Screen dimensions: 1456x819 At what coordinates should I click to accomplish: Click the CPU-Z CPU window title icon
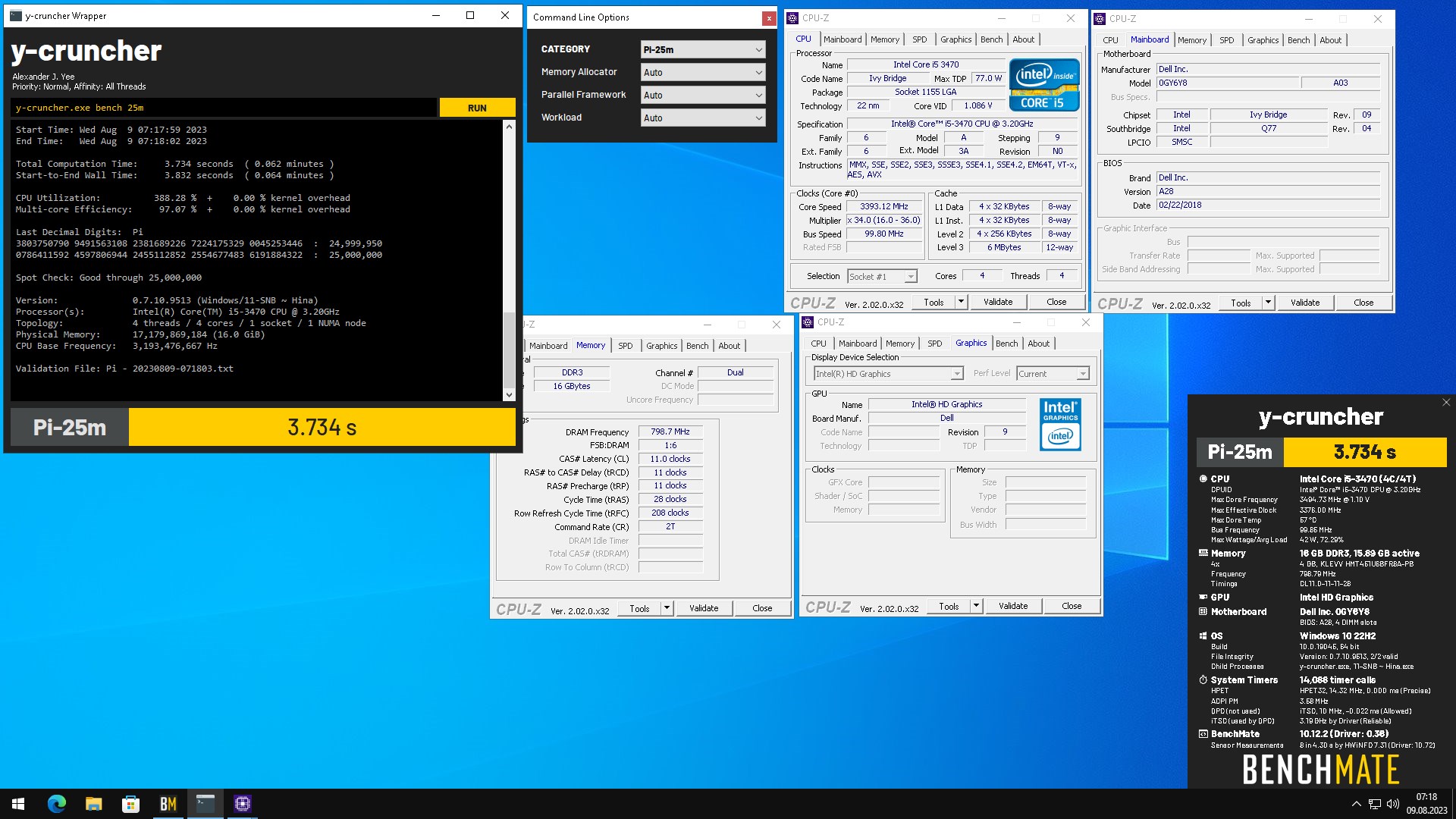tap(792, 18)
